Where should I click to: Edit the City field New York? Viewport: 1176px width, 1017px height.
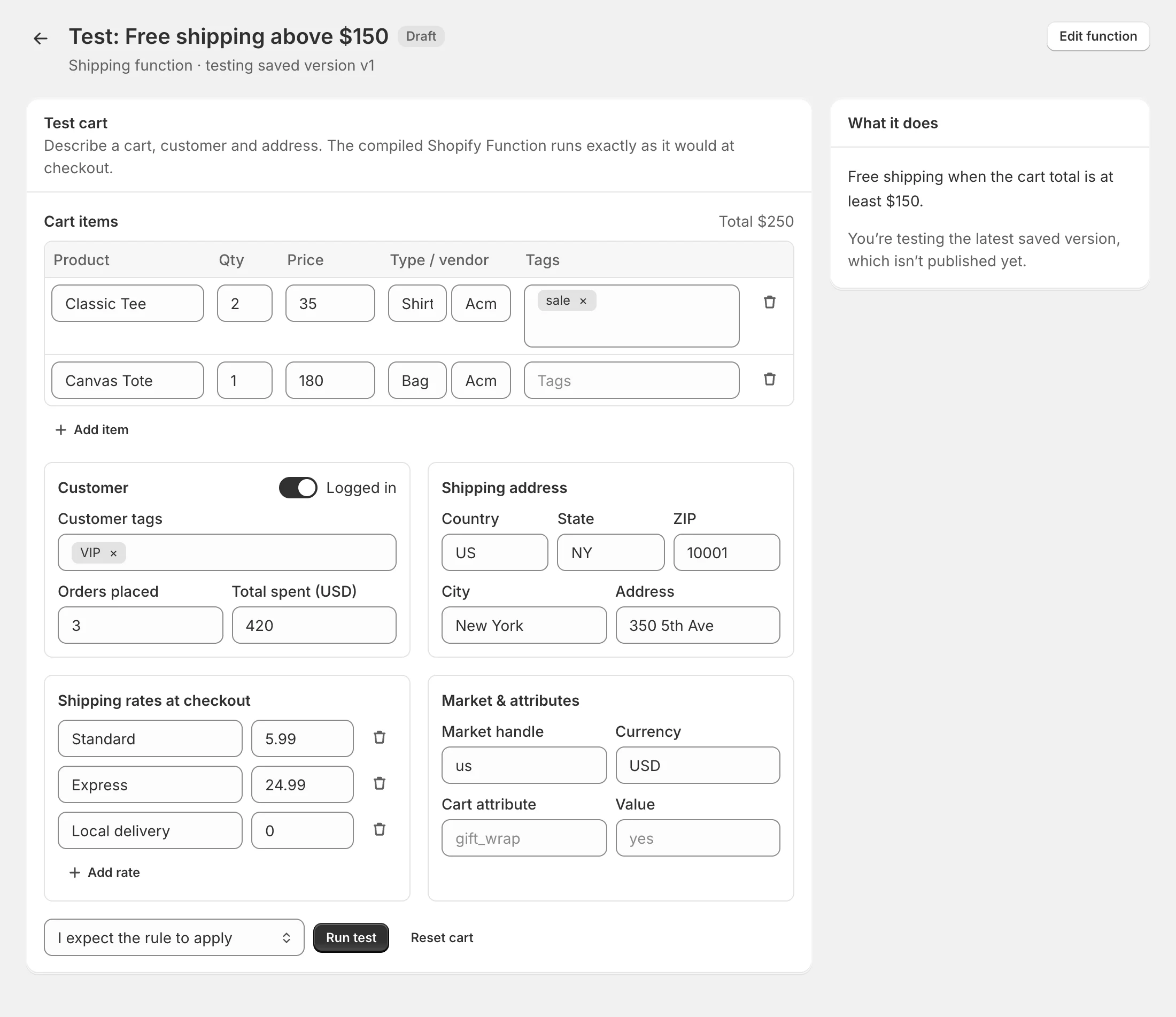pyautogui.click(x=524, y=625)
